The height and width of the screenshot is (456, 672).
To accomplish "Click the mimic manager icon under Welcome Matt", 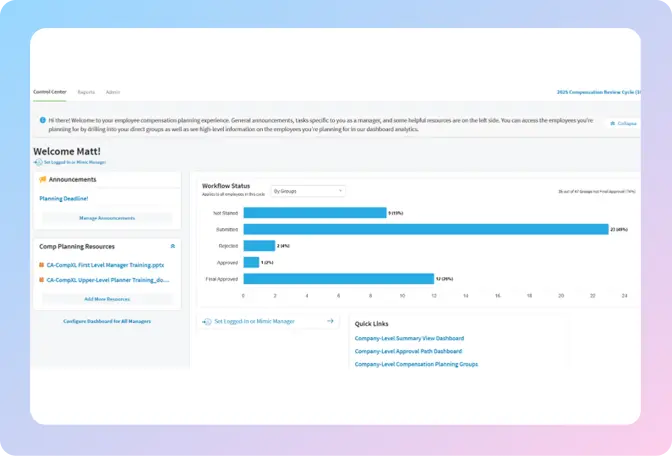I will point(38,162).
